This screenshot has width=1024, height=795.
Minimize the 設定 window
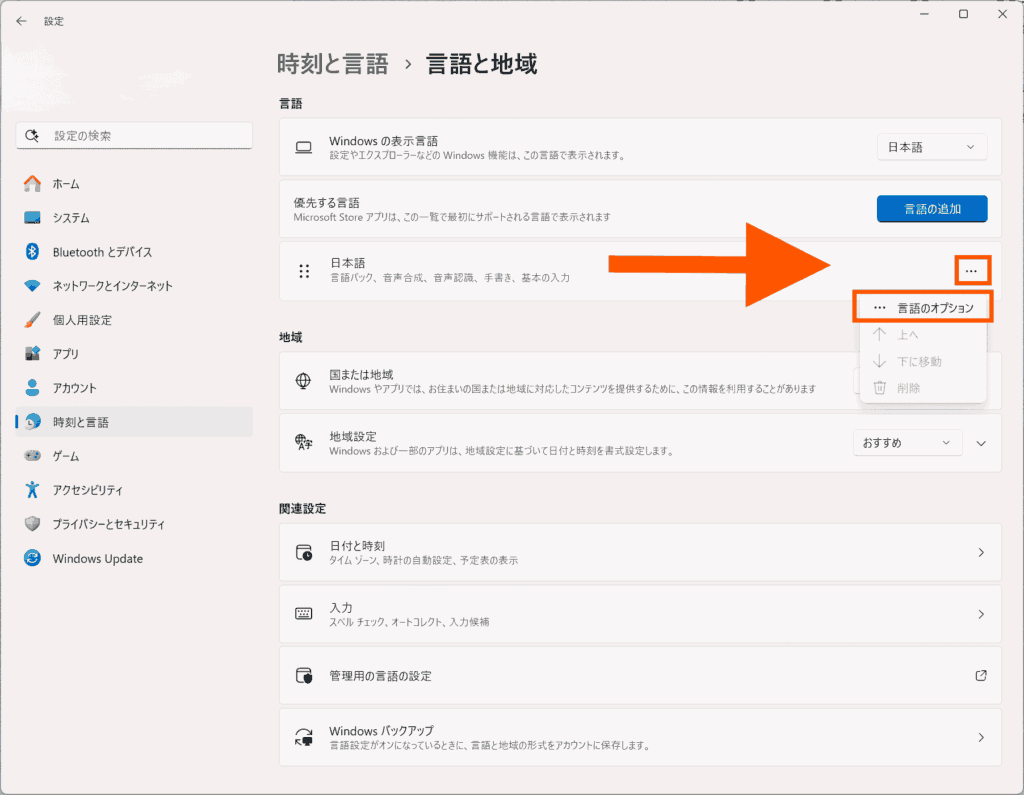click(x=924, y=14)
